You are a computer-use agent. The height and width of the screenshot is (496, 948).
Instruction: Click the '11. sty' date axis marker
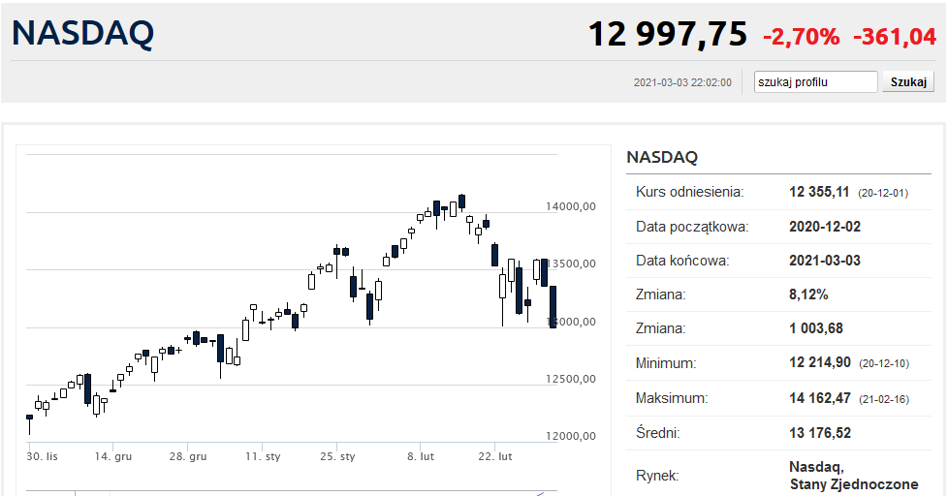(x=262, y=456)
